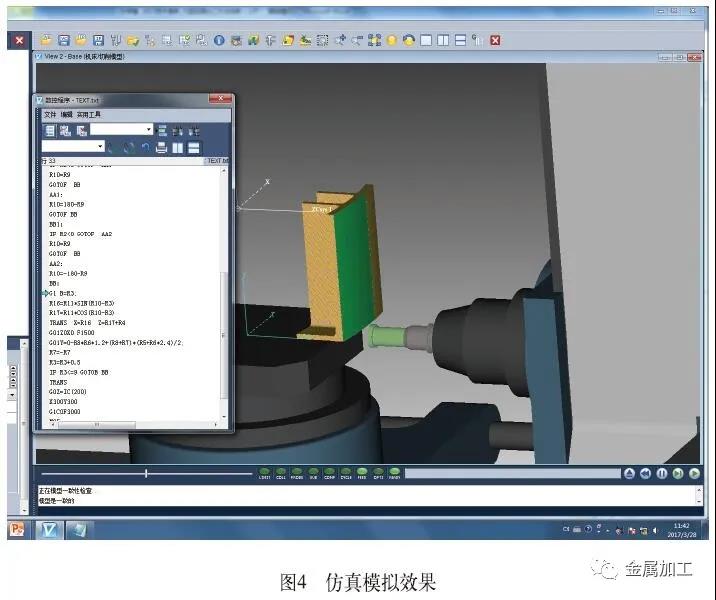Click the undo arrow in NC program window
This screenshot has height=600, width=716.
145,147
